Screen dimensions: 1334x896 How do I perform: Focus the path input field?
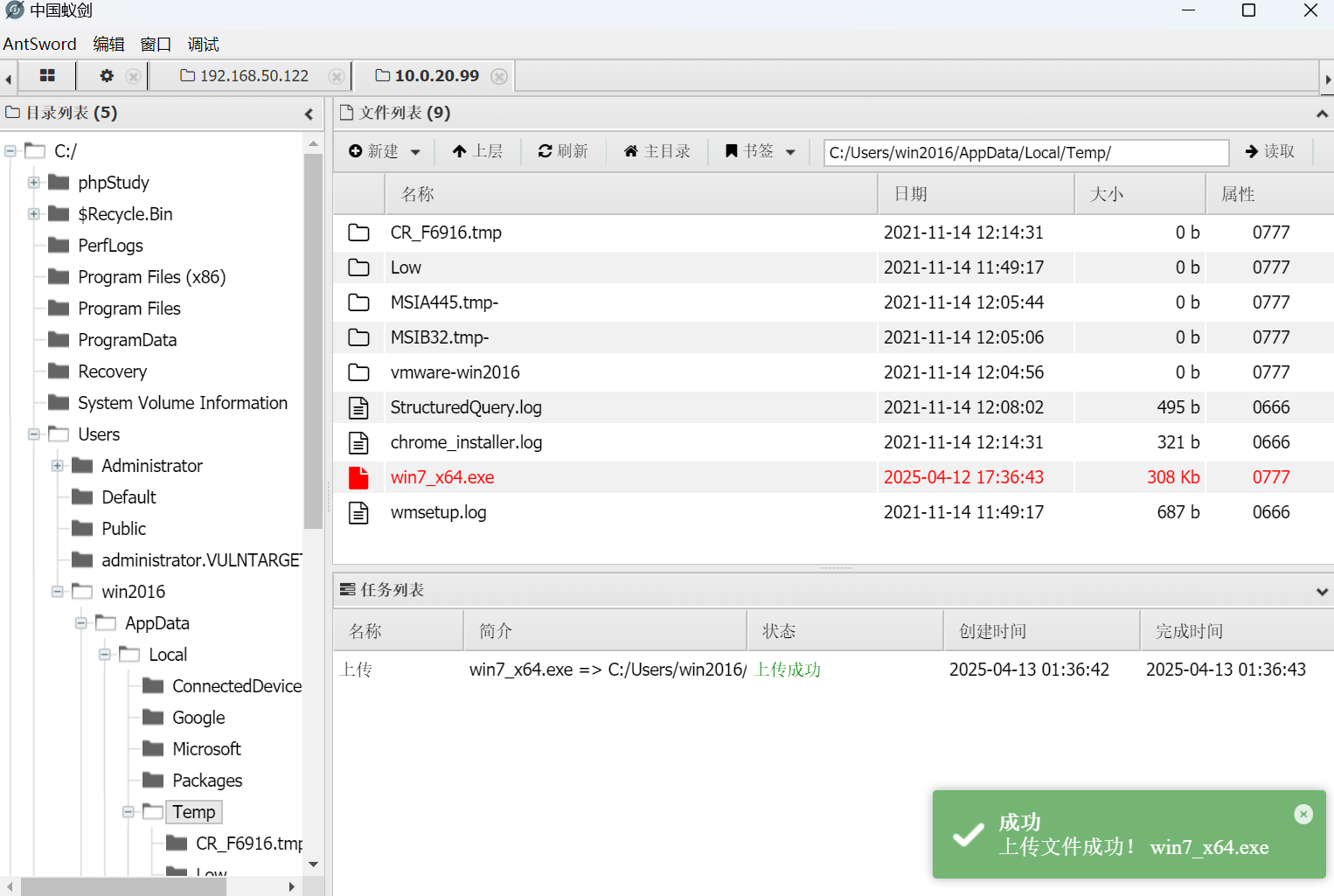point(1026,152)
